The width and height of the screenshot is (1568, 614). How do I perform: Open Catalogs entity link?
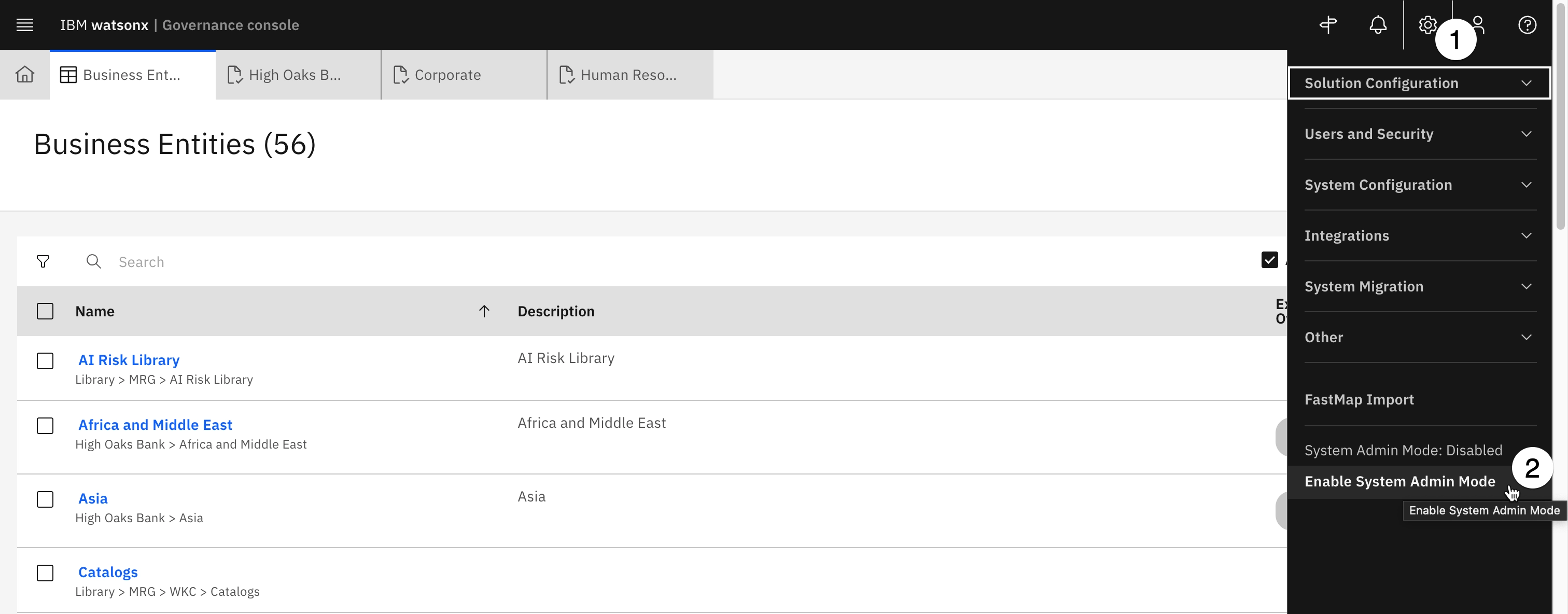(x=108, y=572)
